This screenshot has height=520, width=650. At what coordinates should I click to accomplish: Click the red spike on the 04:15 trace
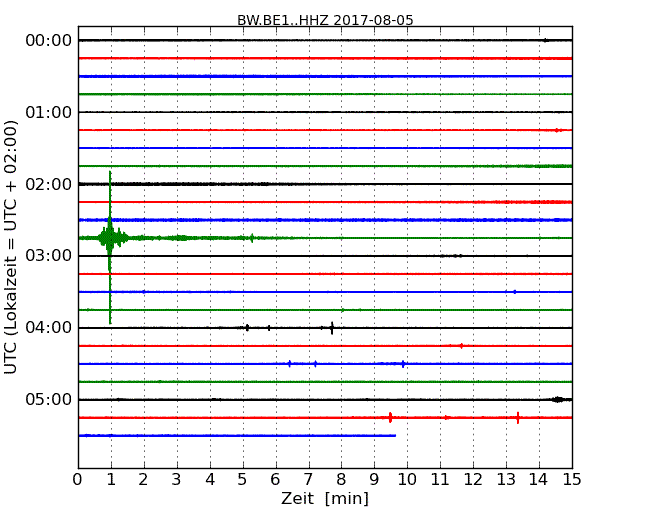point(461,346)
